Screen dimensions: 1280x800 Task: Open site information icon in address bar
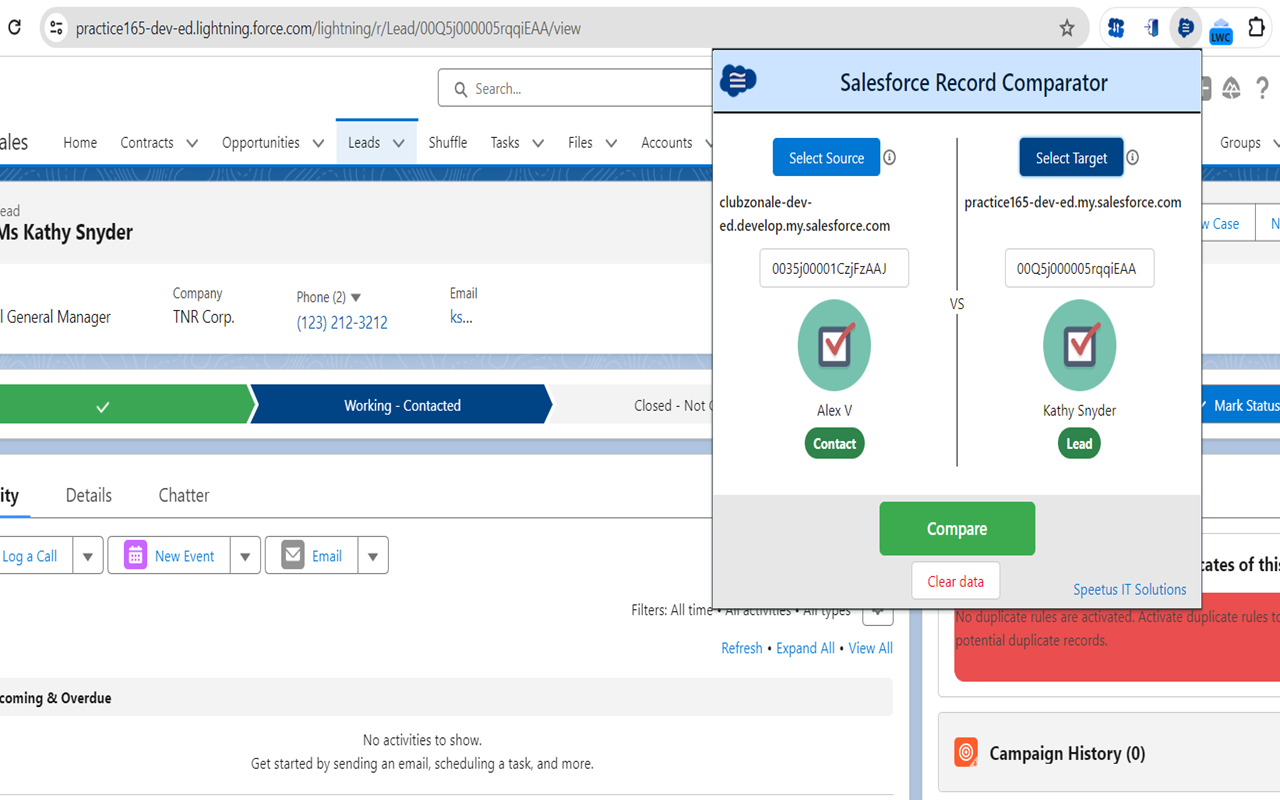56,28
